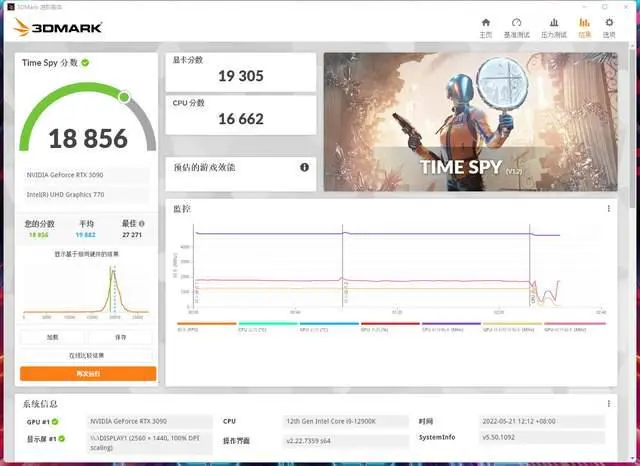Toggle the turquoise CPU temperature legend series

click(x=268, y=326)
